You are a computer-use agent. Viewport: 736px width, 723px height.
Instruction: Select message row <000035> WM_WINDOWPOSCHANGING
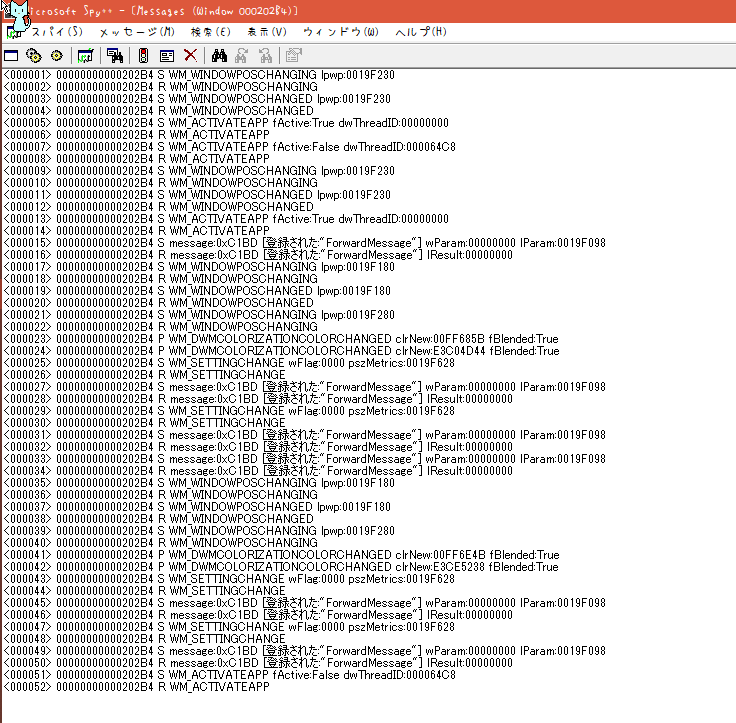click(199, 483)
